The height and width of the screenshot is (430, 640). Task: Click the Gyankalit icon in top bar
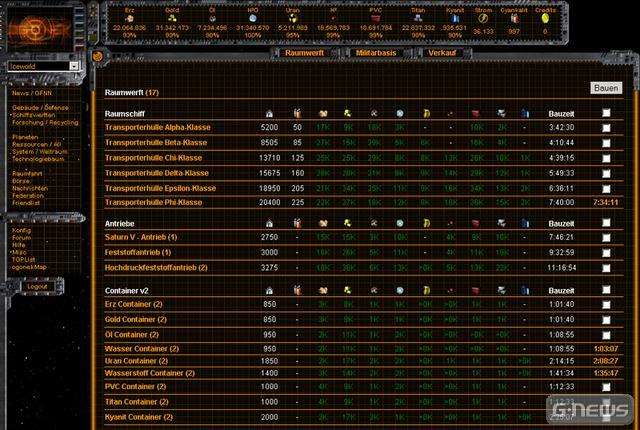[514, 18]
